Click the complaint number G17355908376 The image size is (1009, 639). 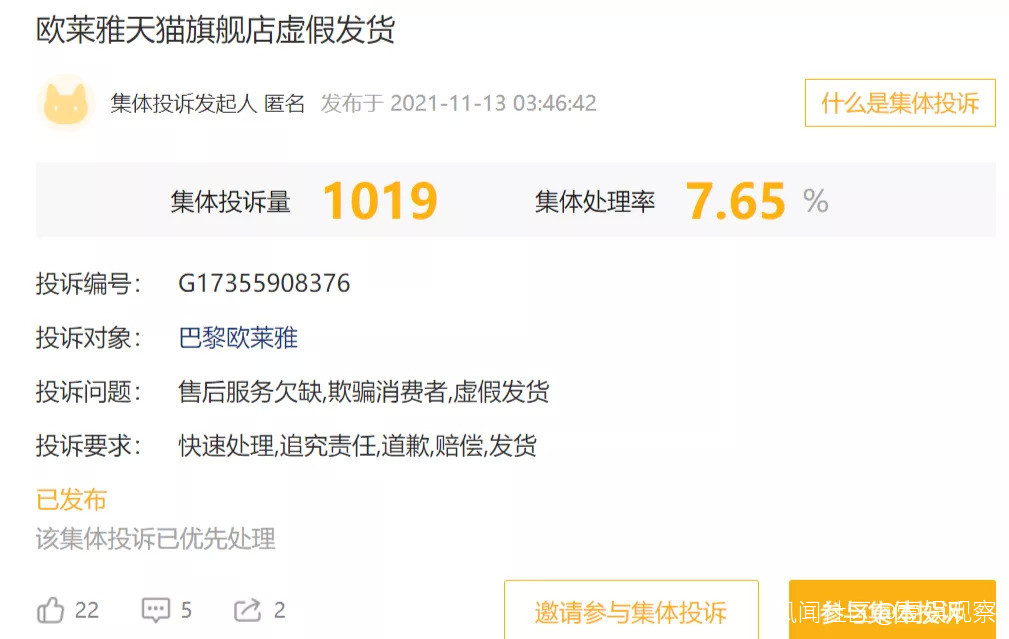pos(264,283)
